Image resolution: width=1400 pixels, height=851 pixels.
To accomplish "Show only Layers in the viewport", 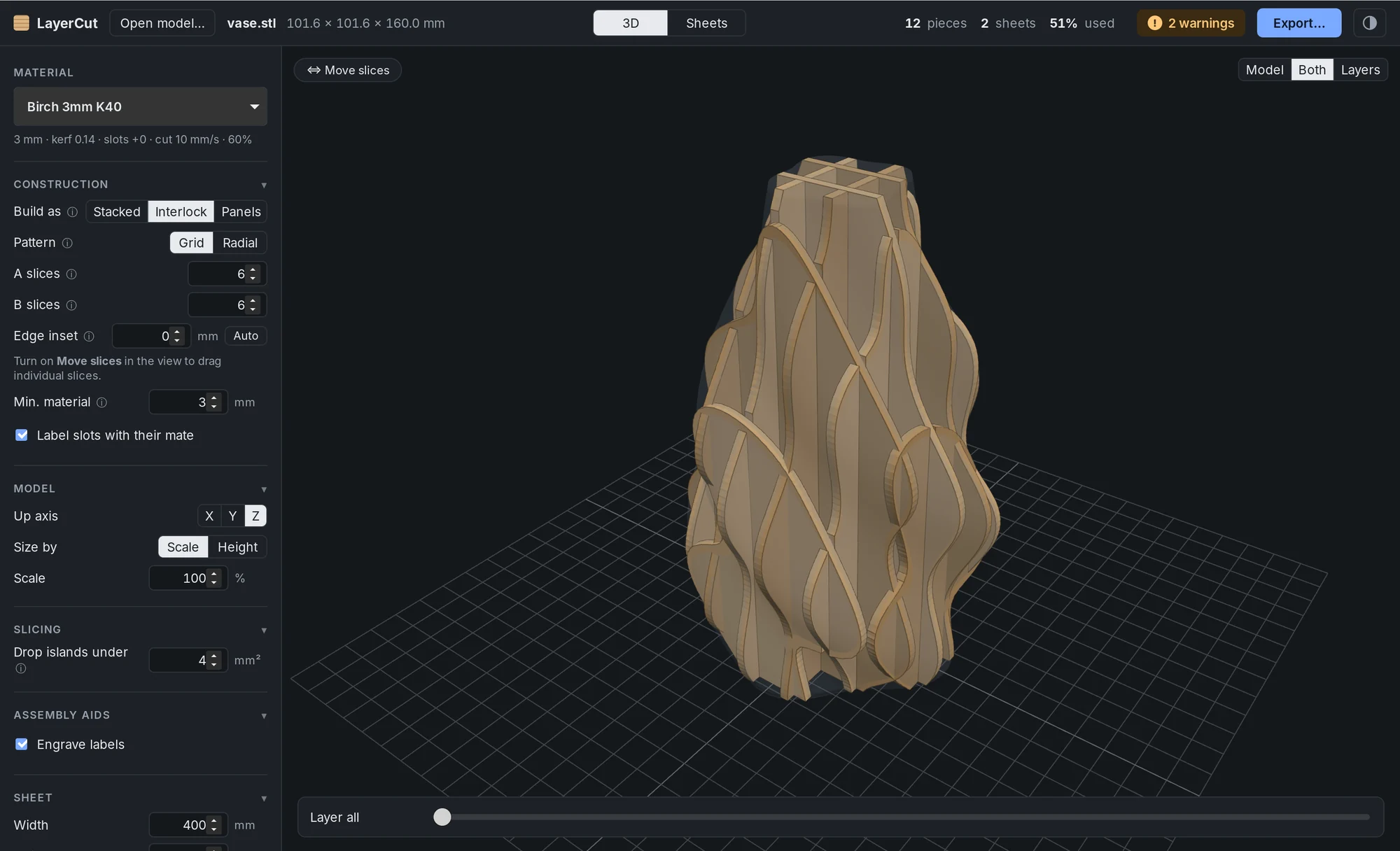I will click(x=1360, y=70).
